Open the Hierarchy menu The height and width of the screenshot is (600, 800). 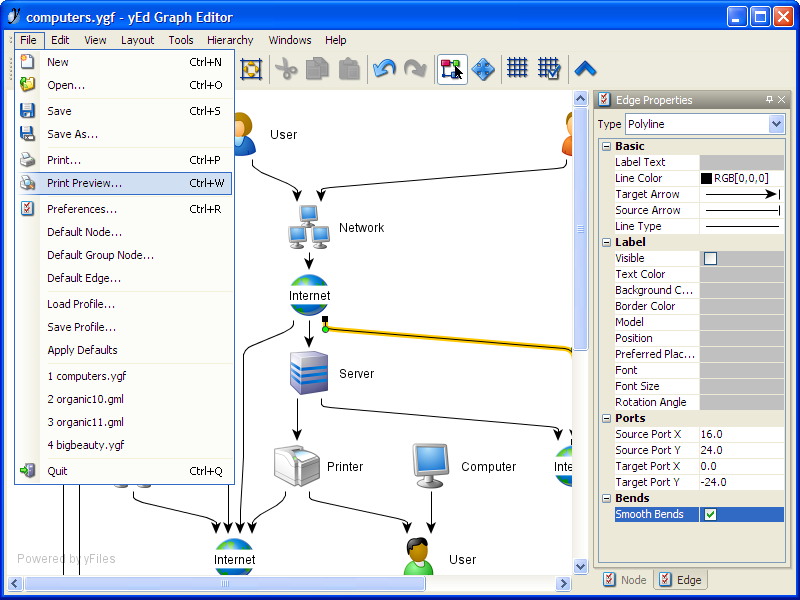(230, 40)
